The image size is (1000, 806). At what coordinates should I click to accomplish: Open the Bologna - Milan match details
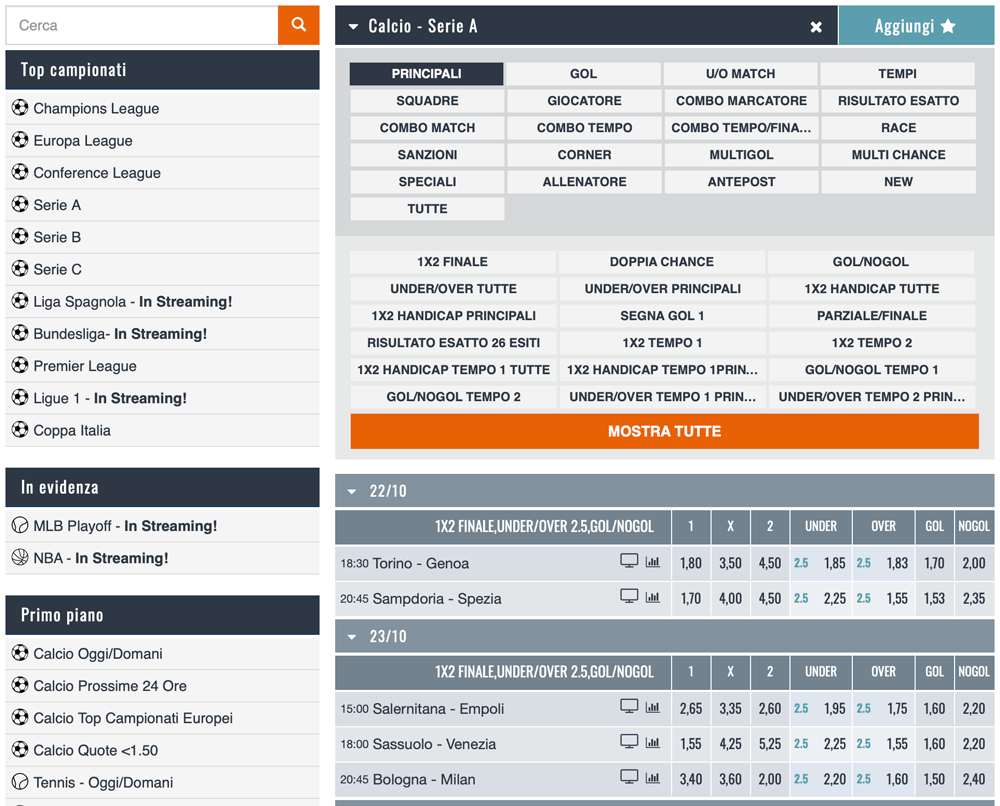tap(424, 779)
